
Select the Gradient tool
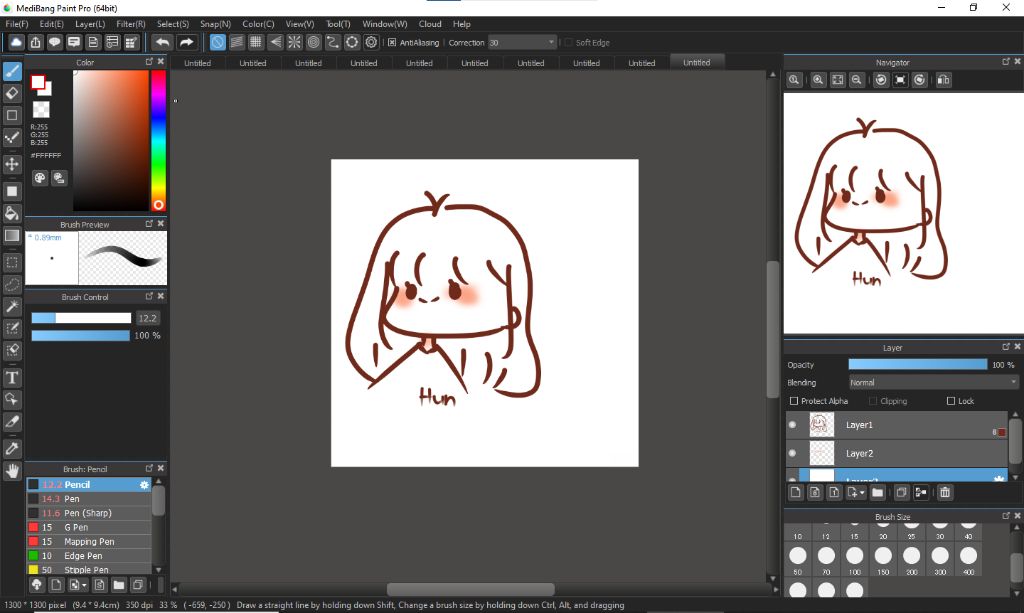click(12, 236)
